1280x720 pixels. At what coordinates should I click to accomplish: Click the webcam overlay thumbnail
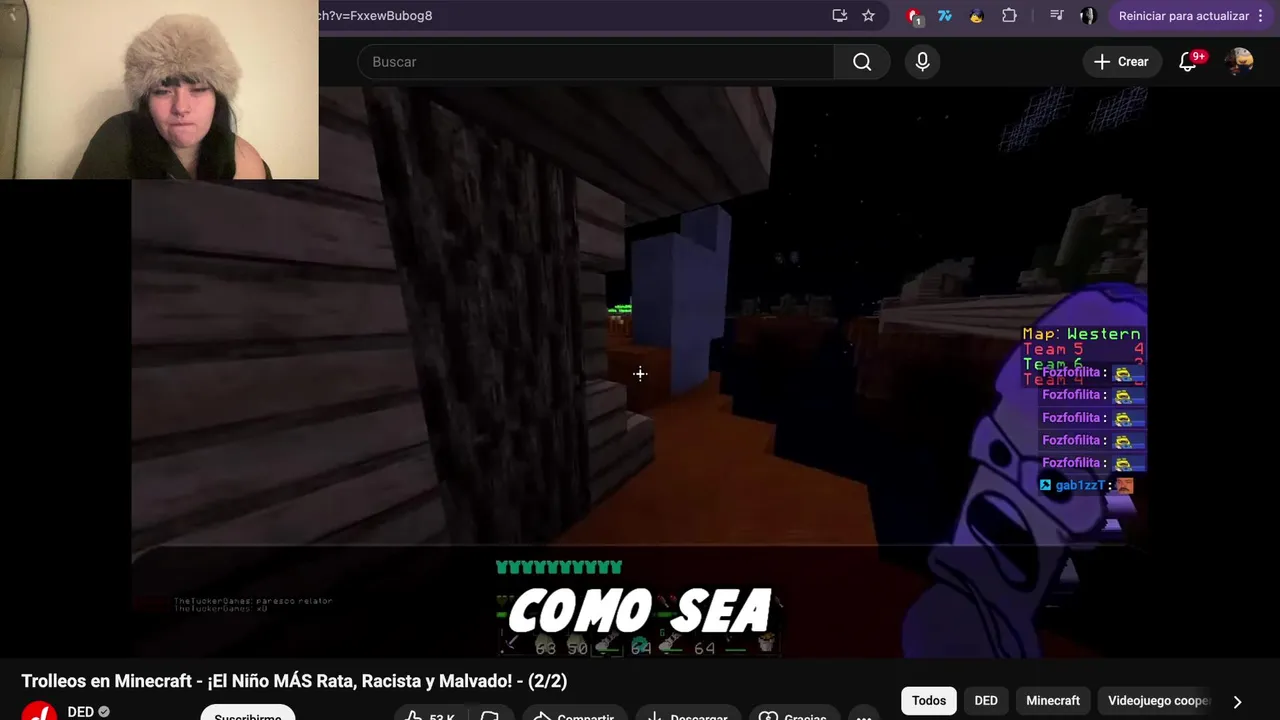pos(159,90)
